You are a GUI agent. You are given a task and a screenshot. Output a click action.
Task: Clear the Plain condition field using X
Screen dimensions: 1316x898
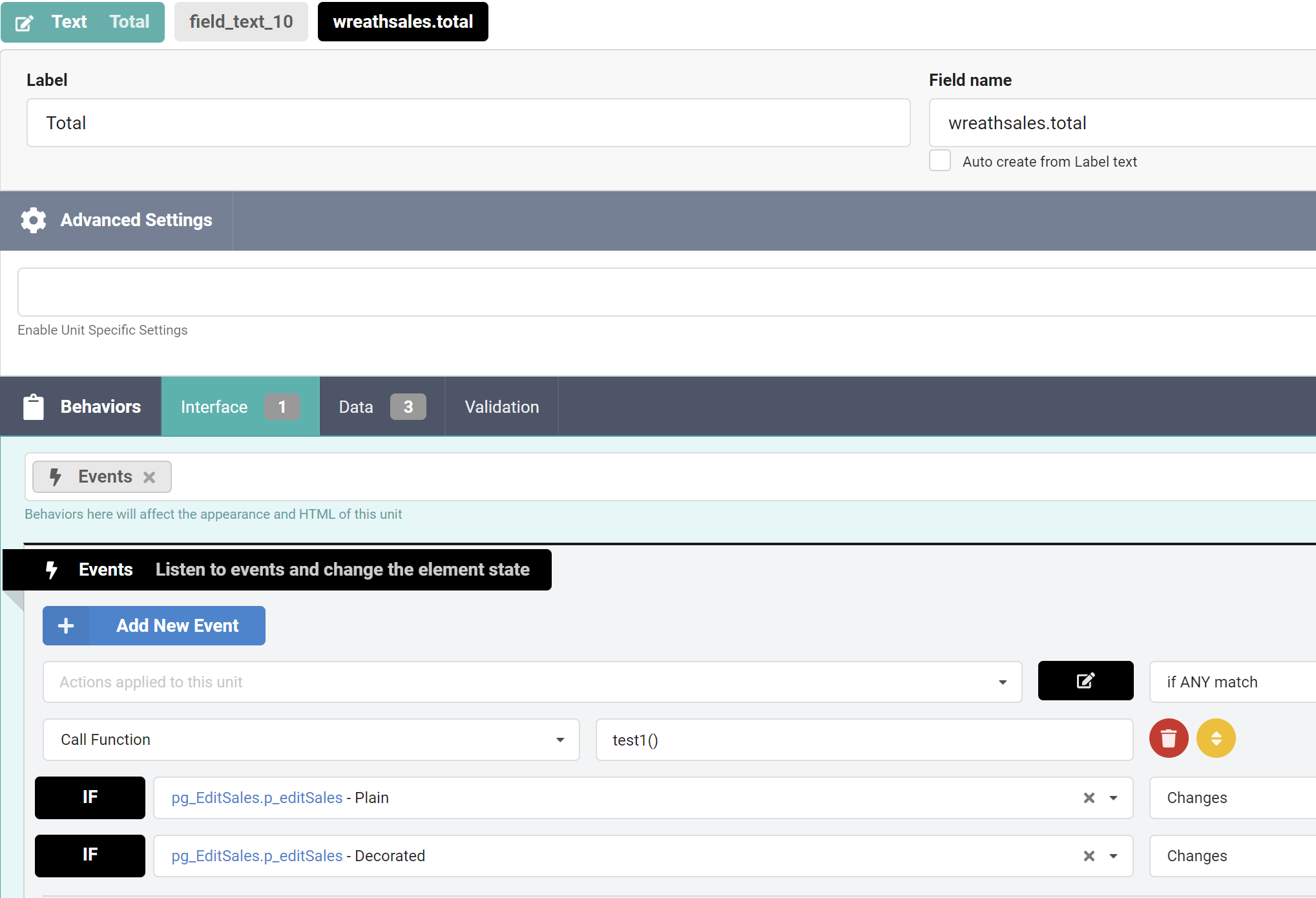1089,798
